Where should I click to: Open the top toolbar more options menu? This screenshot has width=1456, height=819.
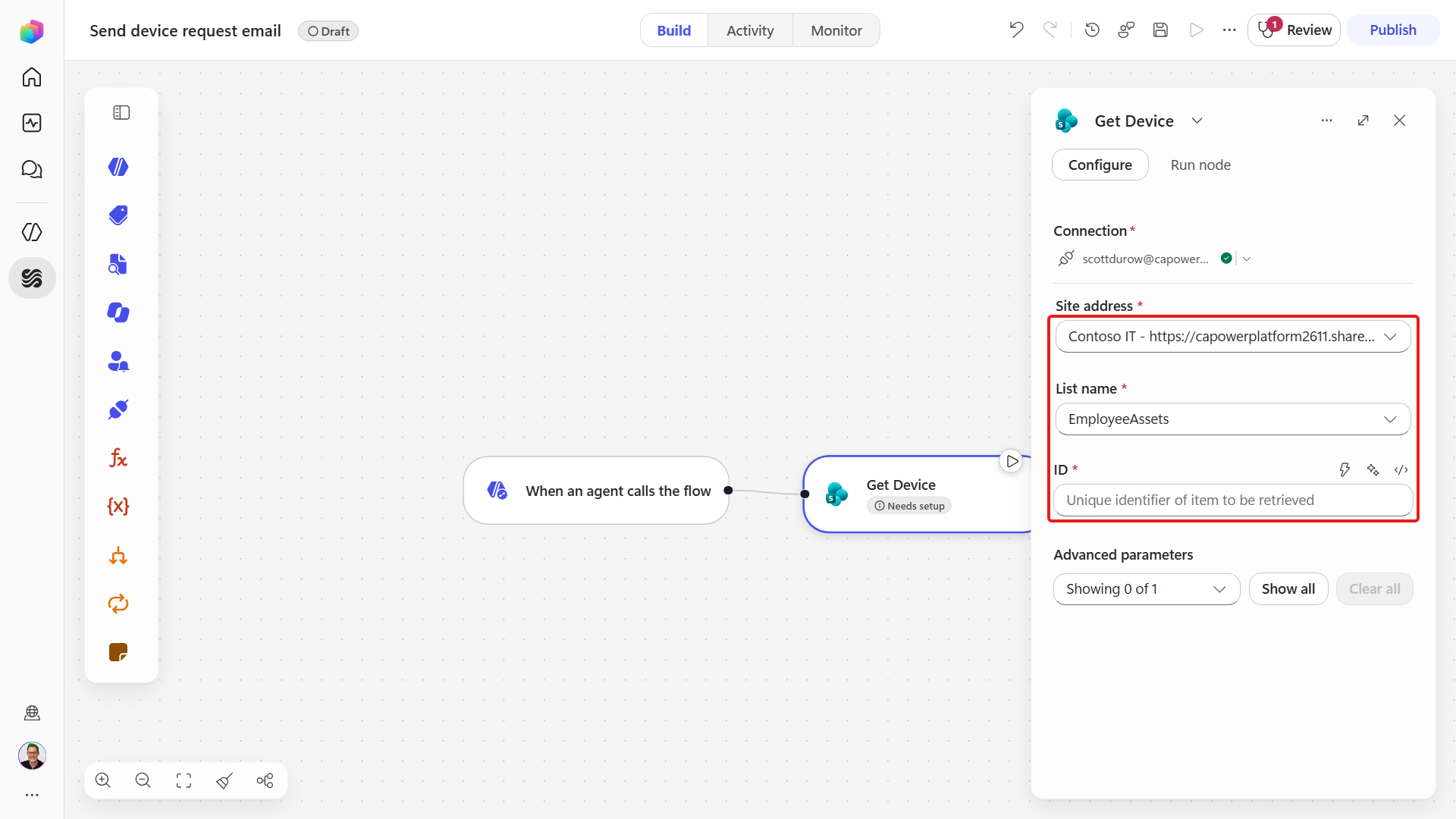pyautogui.click(x=1229, y=30)
